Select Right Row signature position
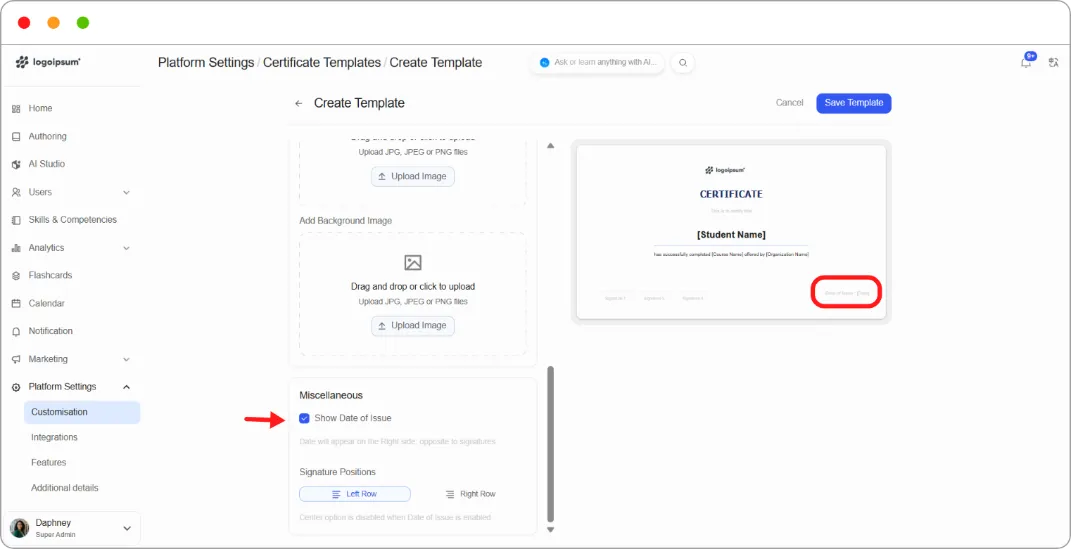 pyautogui.click(x=470, y=494)
